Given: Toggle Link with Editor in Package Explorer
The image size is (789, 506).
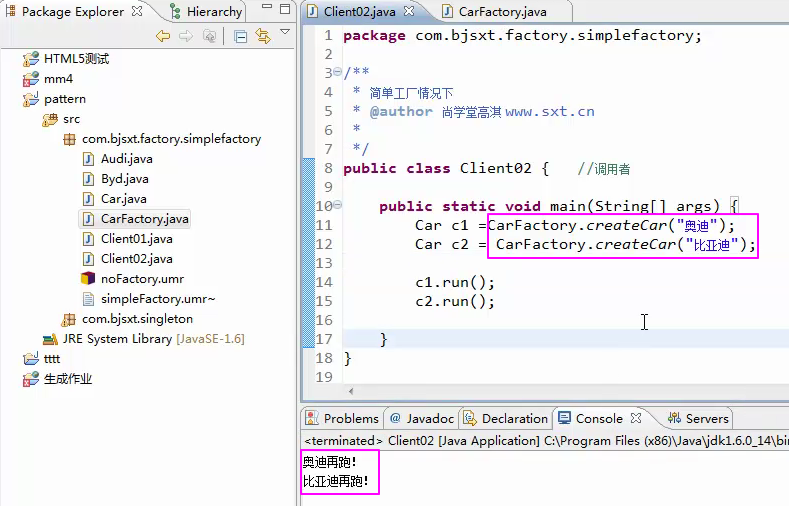Looking at the screenshot, I should (x=263, y=36).
